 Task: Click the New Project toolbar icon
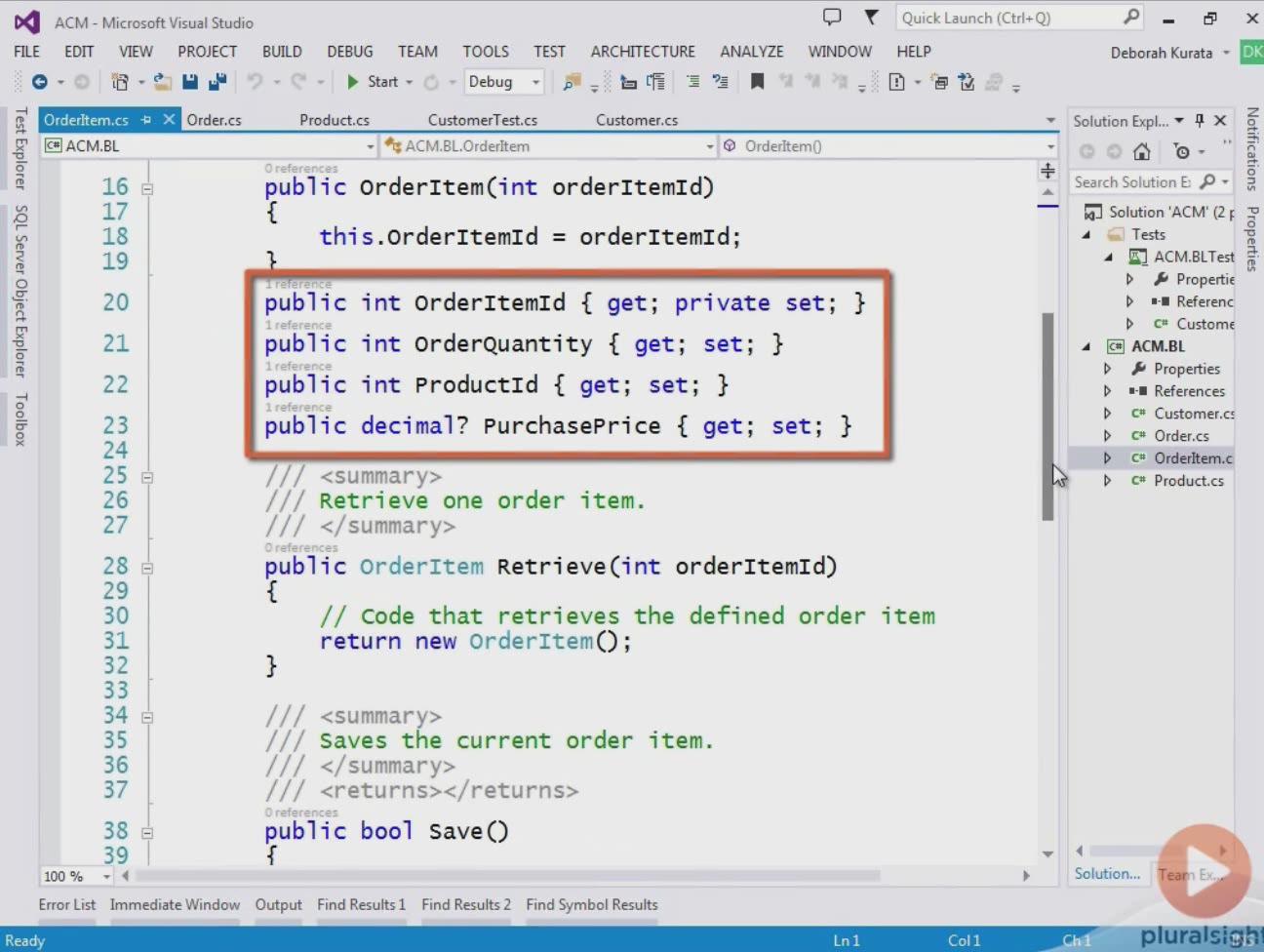(120, 82)
